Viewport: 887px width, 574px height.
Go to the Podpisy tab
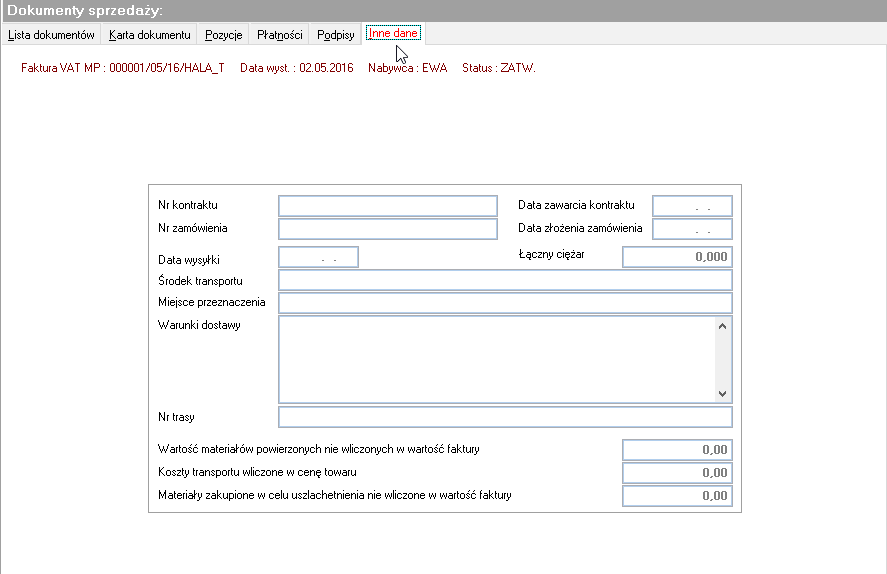tap(335, 34)
